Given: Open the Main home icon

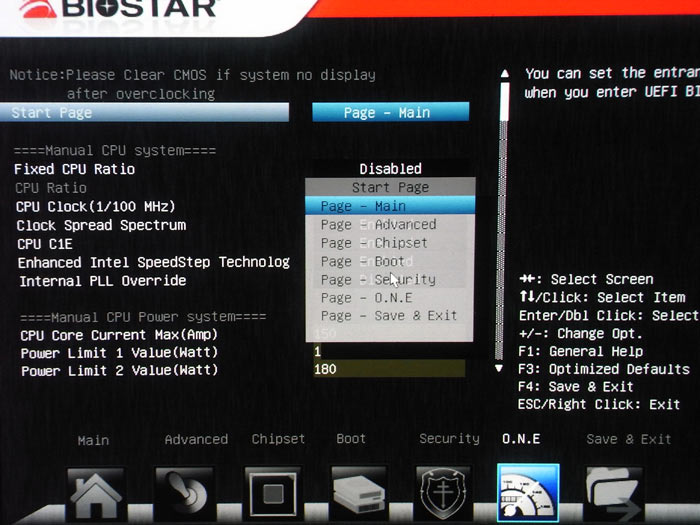Looking at the screenshot, I should 95,495.
